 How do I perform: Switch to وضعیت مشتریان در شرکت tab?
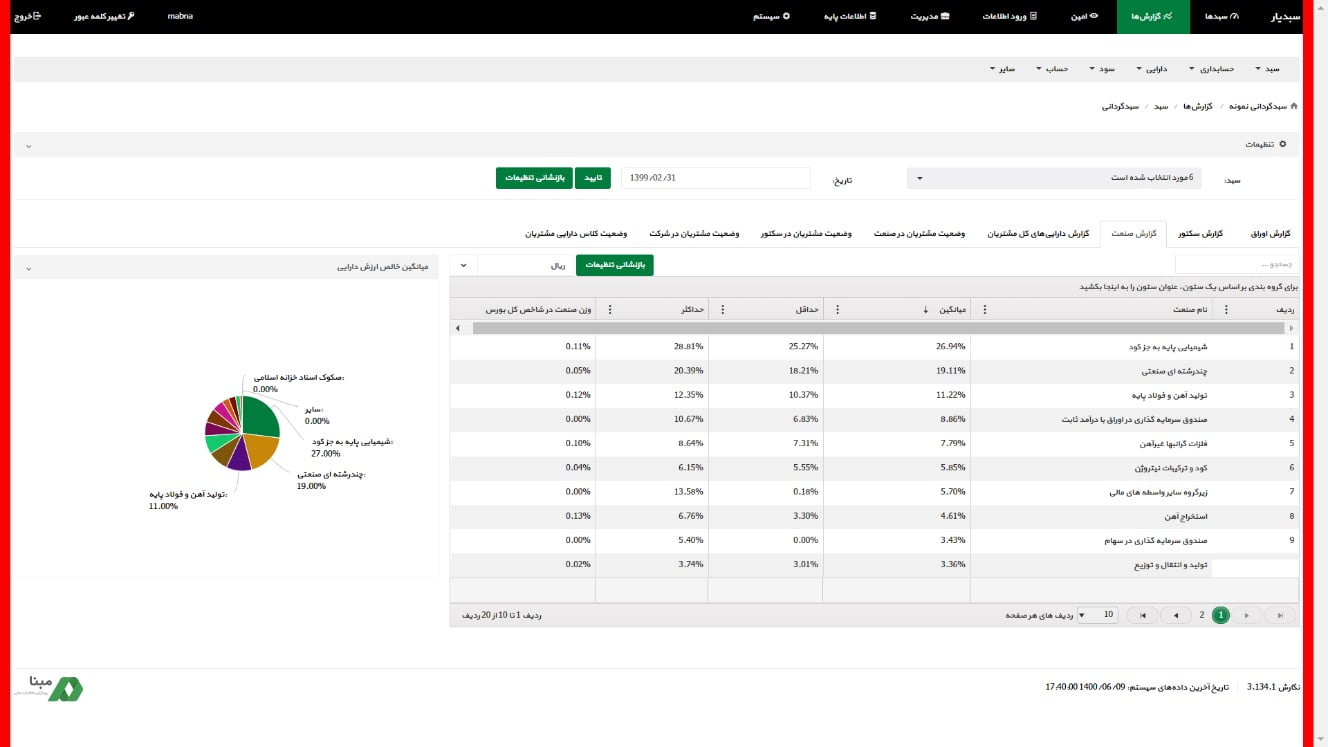[x=694, y=234]
